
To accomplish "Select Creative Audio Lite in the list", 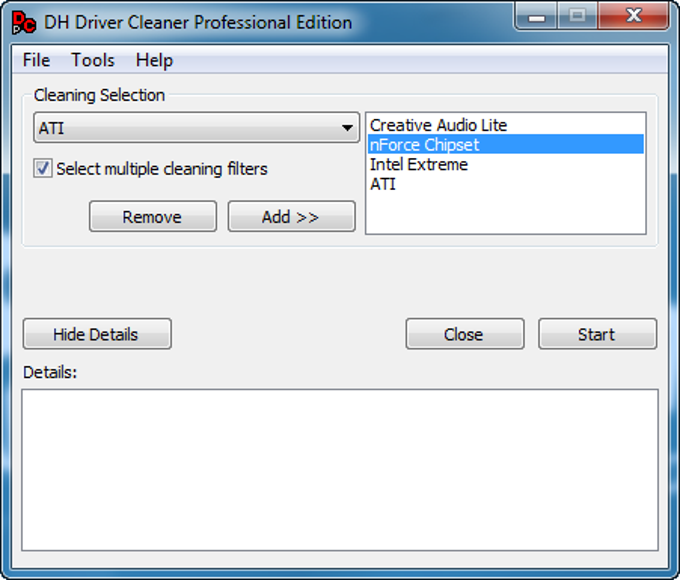I will [x=506, y=125].
